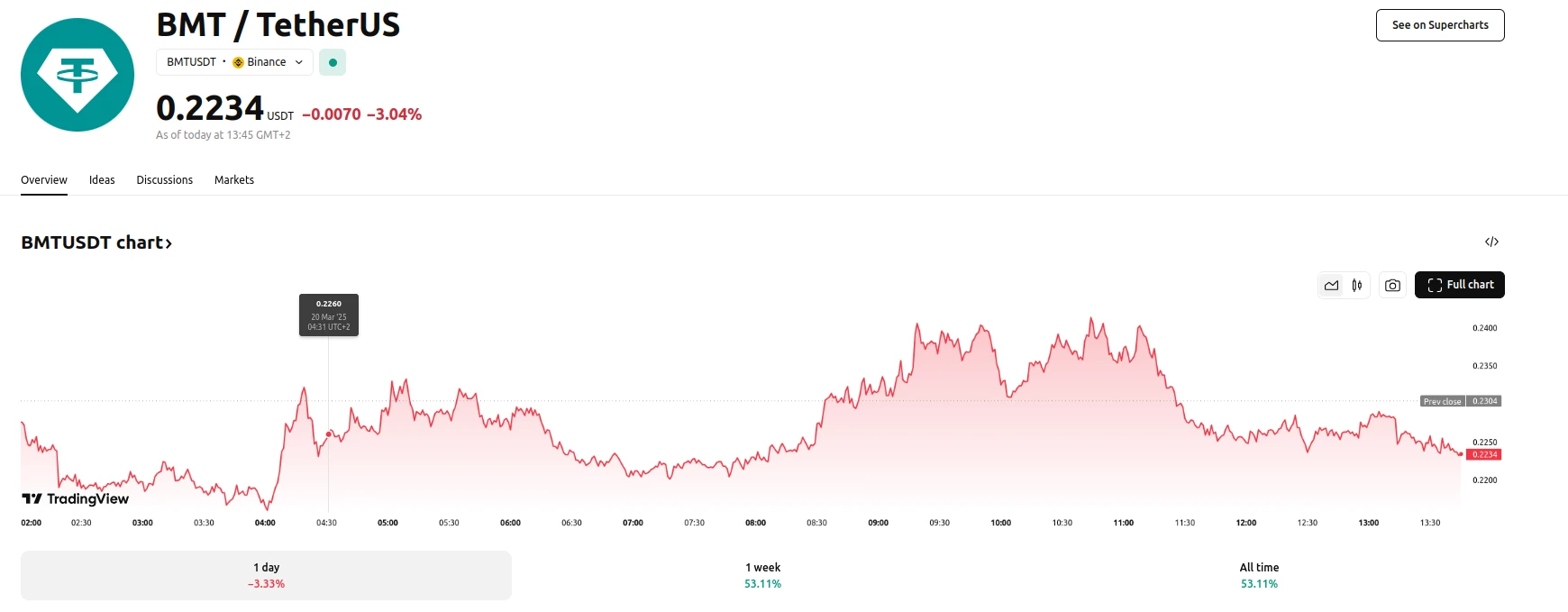This screenshot has width=1568, height=612.
Task: Select the 1 week range
Action: click(762, 575)
